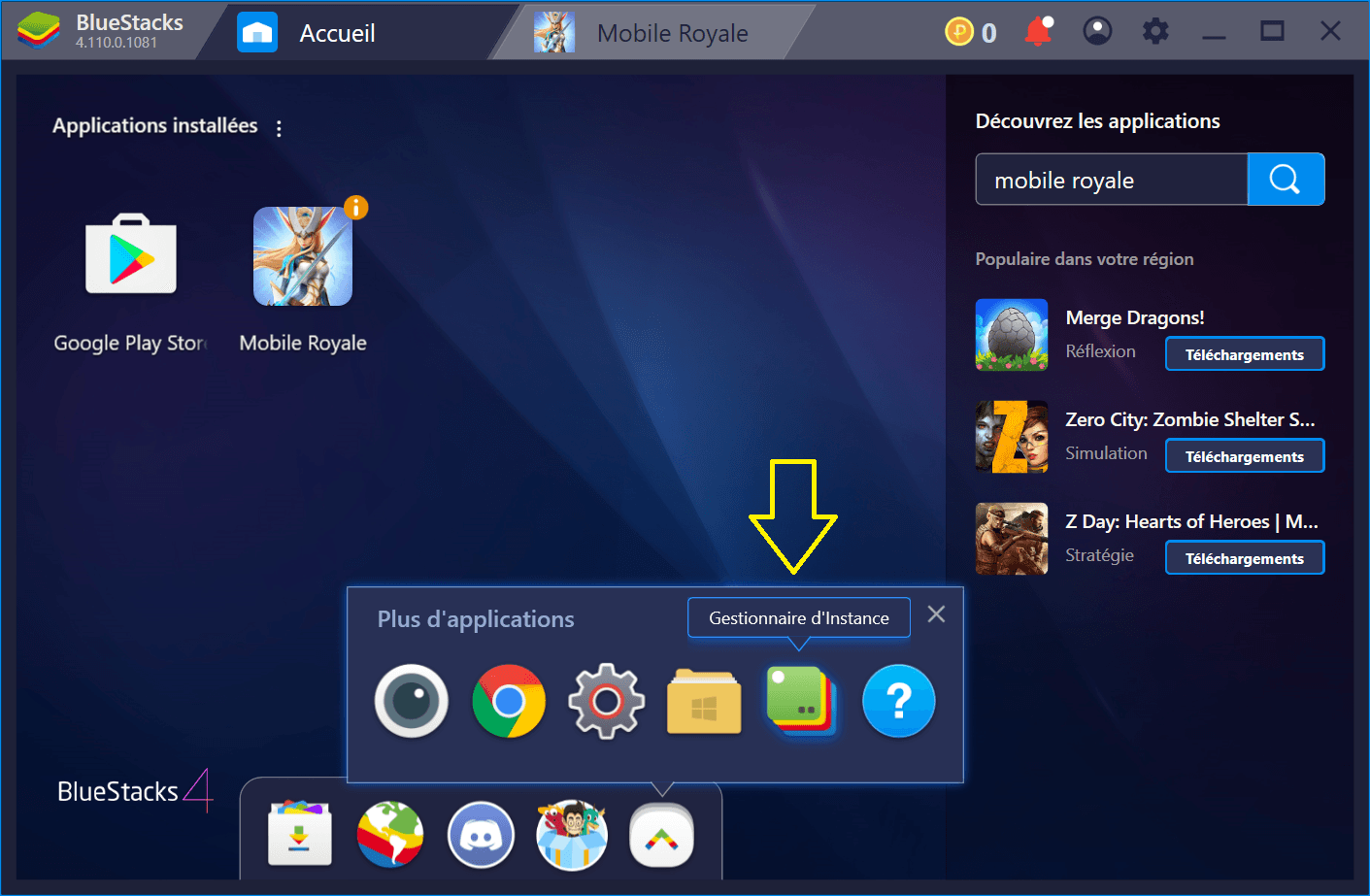Click the Z Day: Hearts of Heroes title
Viewport: 1370px width, 896px height.
point(1191,521)
